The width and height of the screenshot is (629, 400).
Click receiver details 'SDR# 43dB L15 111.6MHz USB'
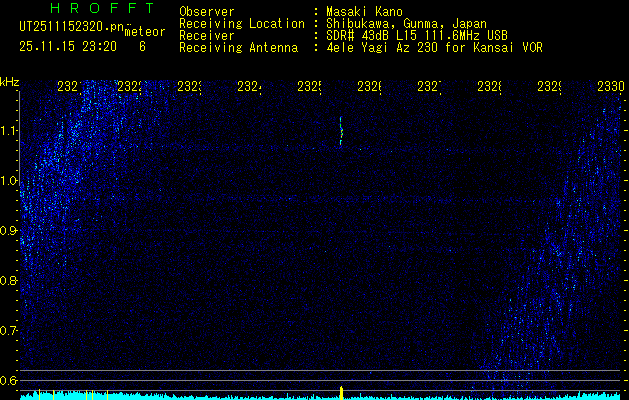click(x=417, y=36)
